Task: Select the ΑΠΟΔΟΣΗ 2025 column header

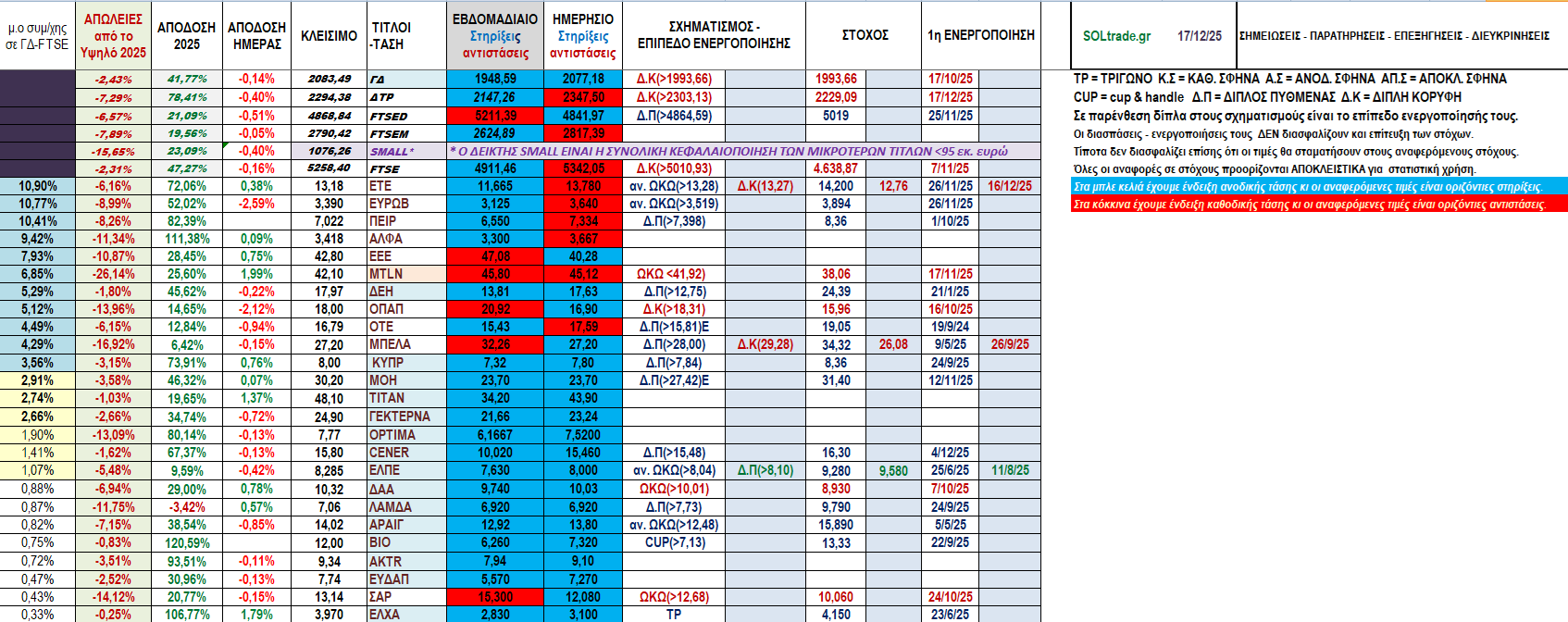Action: coord(186,36)
